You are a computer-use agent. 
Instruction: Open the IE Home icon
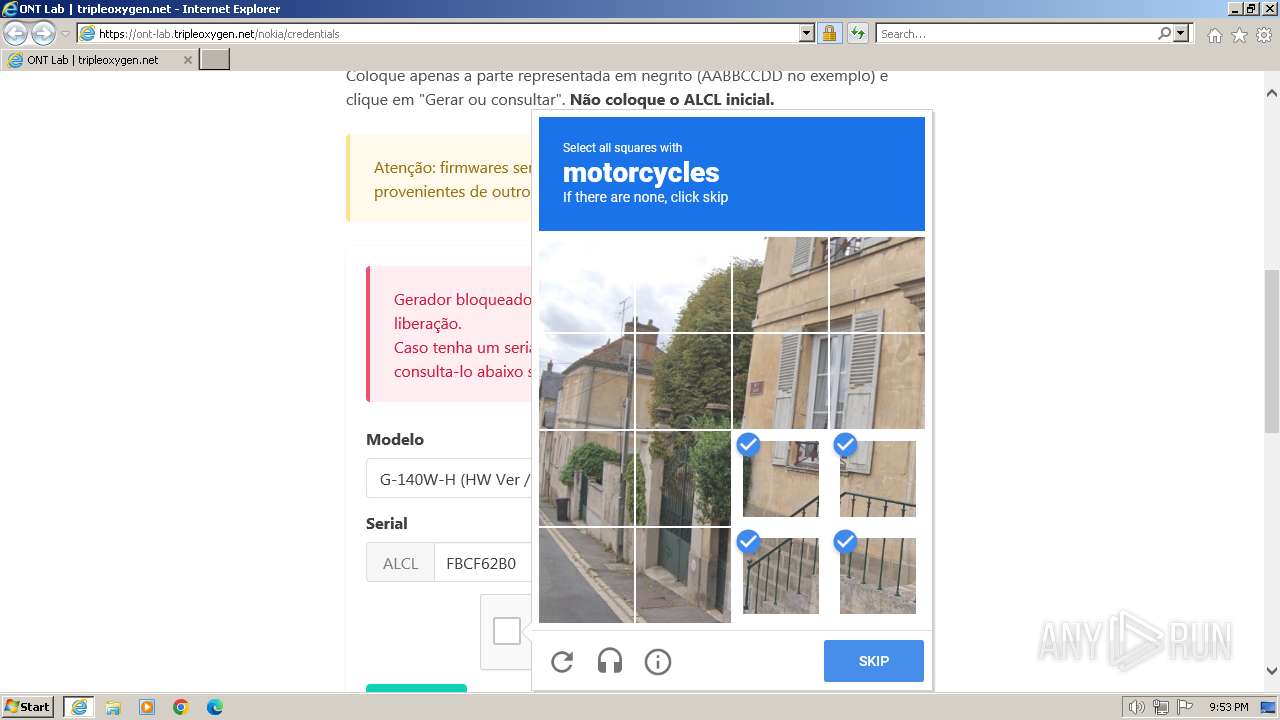click(x=1214, y=35)
